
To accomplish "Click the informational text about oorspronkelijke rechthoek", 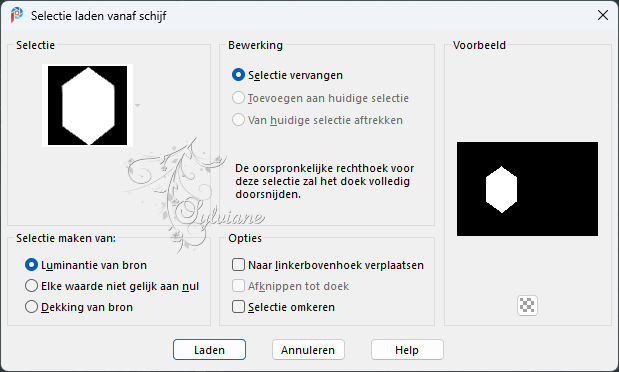I will click(325, 181).
